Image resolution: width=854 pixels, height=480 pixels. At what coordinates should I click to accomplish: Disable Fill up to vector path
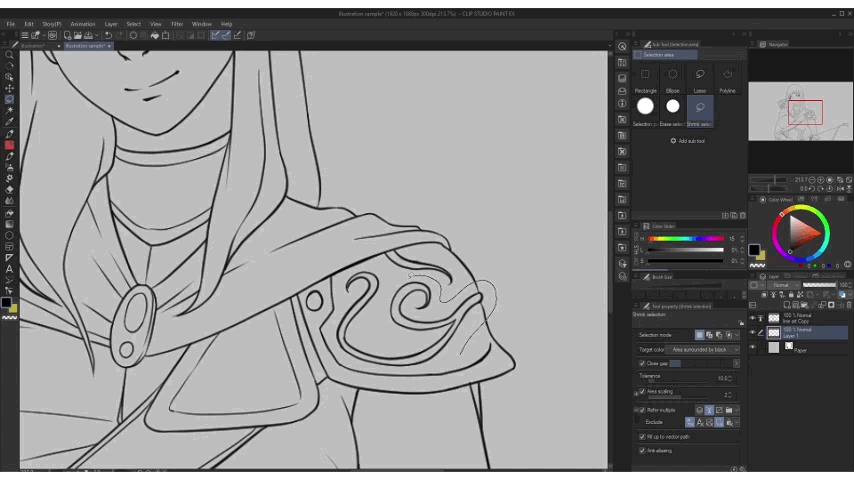(642, 437)
